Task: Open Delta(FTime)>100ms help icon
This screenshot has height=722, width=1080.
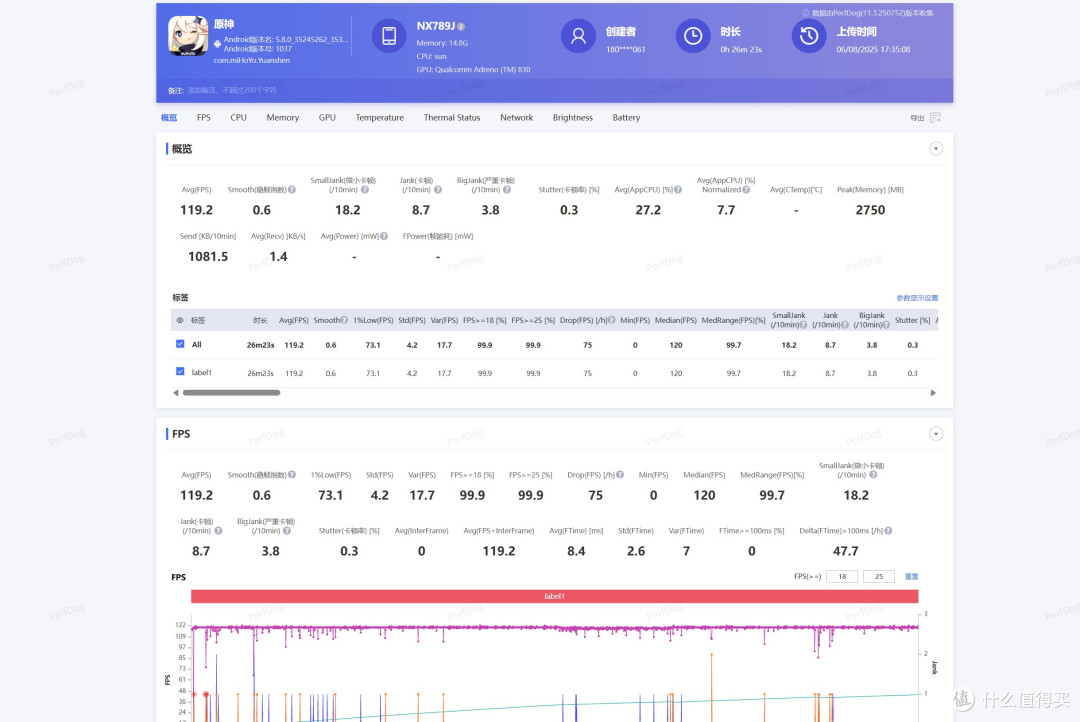Action: (x=889, y=531)
